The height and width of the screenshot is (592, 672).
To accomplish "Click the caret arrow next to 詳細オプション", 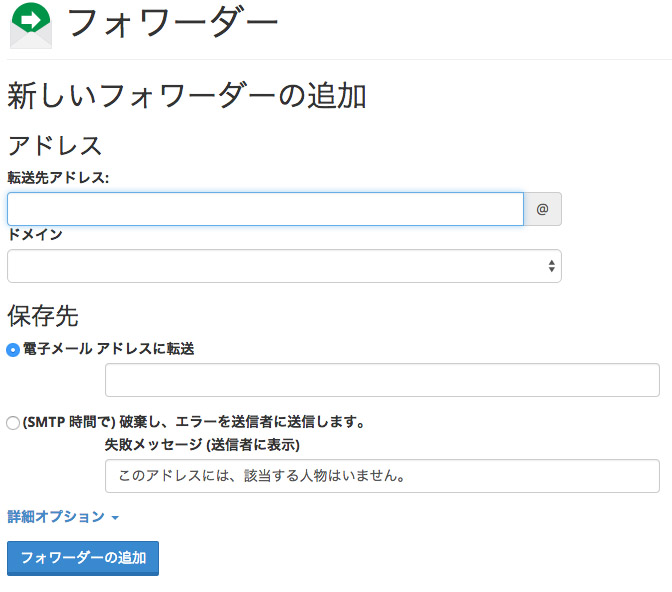I will [115, 518].
